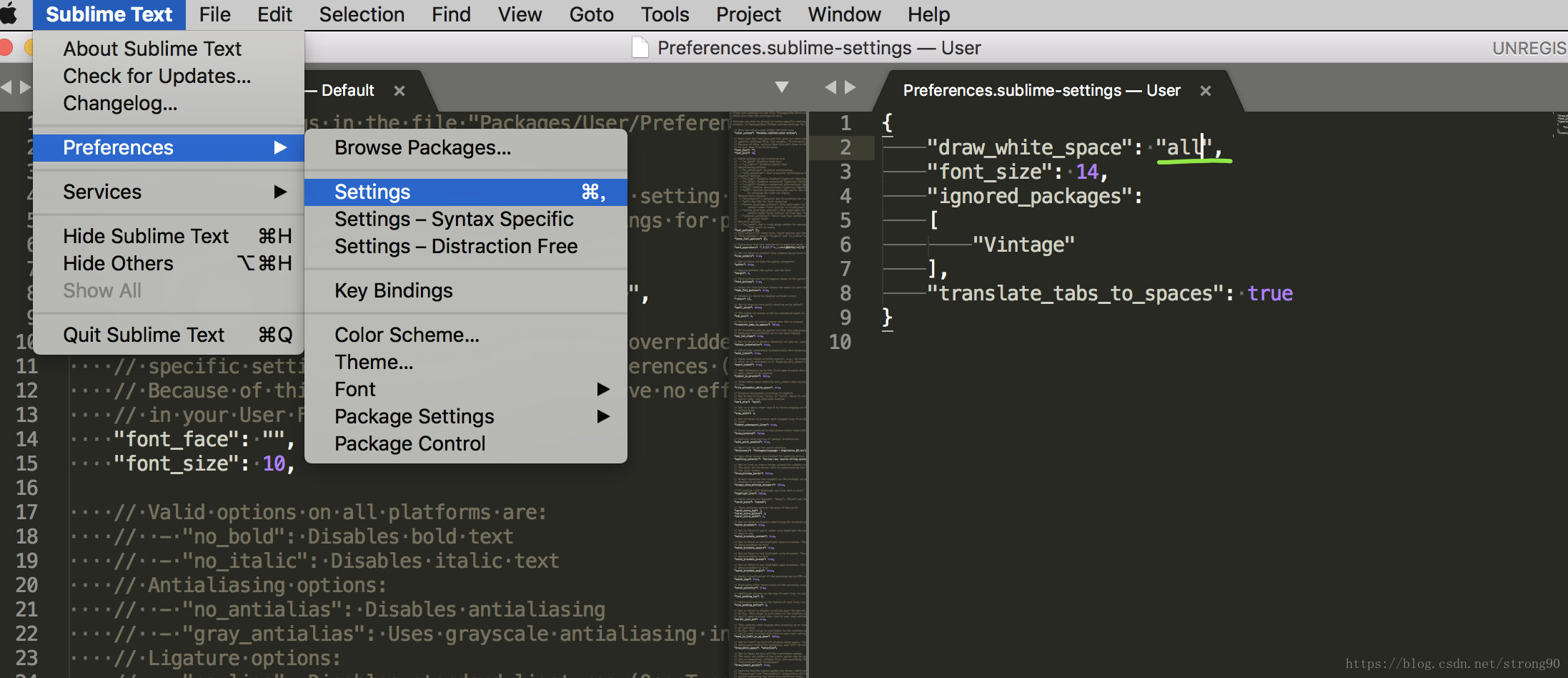
Task: Expand the Package Settings submenu arrow
Action: pyautogui.click(x=603, y=416)
